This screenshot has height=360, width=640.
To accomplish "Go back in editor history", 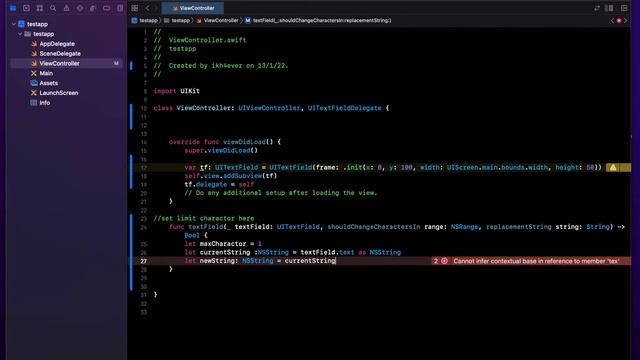I will (147, 8).
